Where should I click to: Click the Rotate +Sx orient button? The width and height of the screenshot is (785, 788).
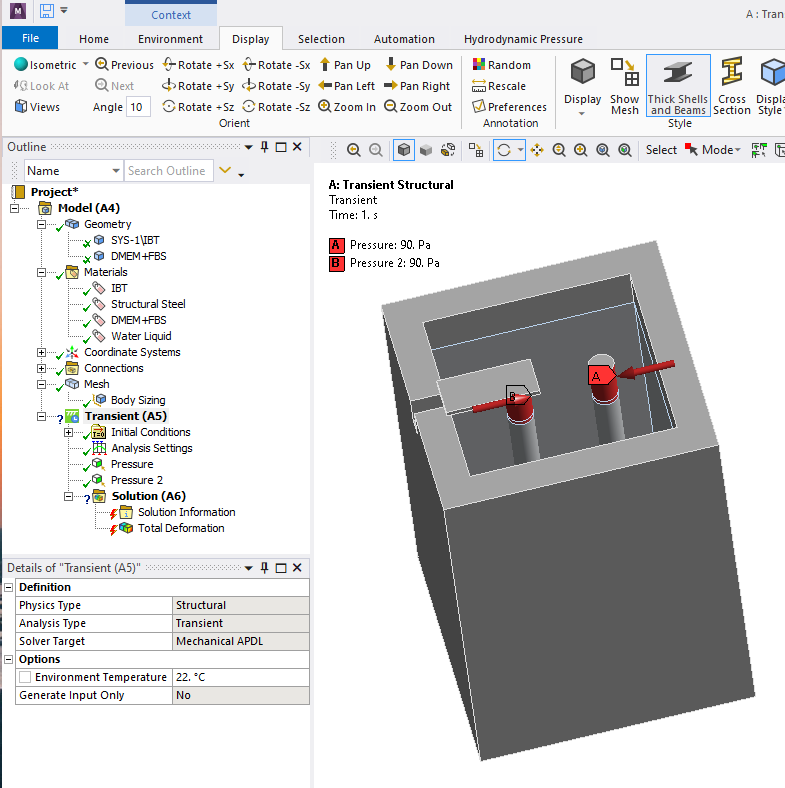pyautogui.click(x=197, y=65)
